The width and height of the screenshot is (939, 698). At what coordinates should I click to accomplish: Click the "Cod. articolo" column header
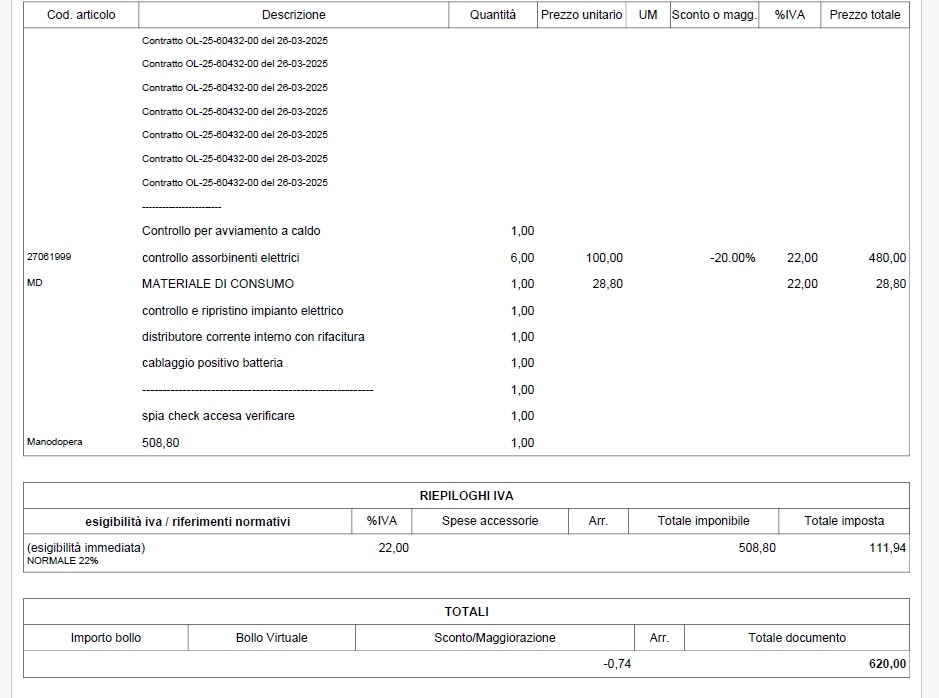tap(81, 15)
